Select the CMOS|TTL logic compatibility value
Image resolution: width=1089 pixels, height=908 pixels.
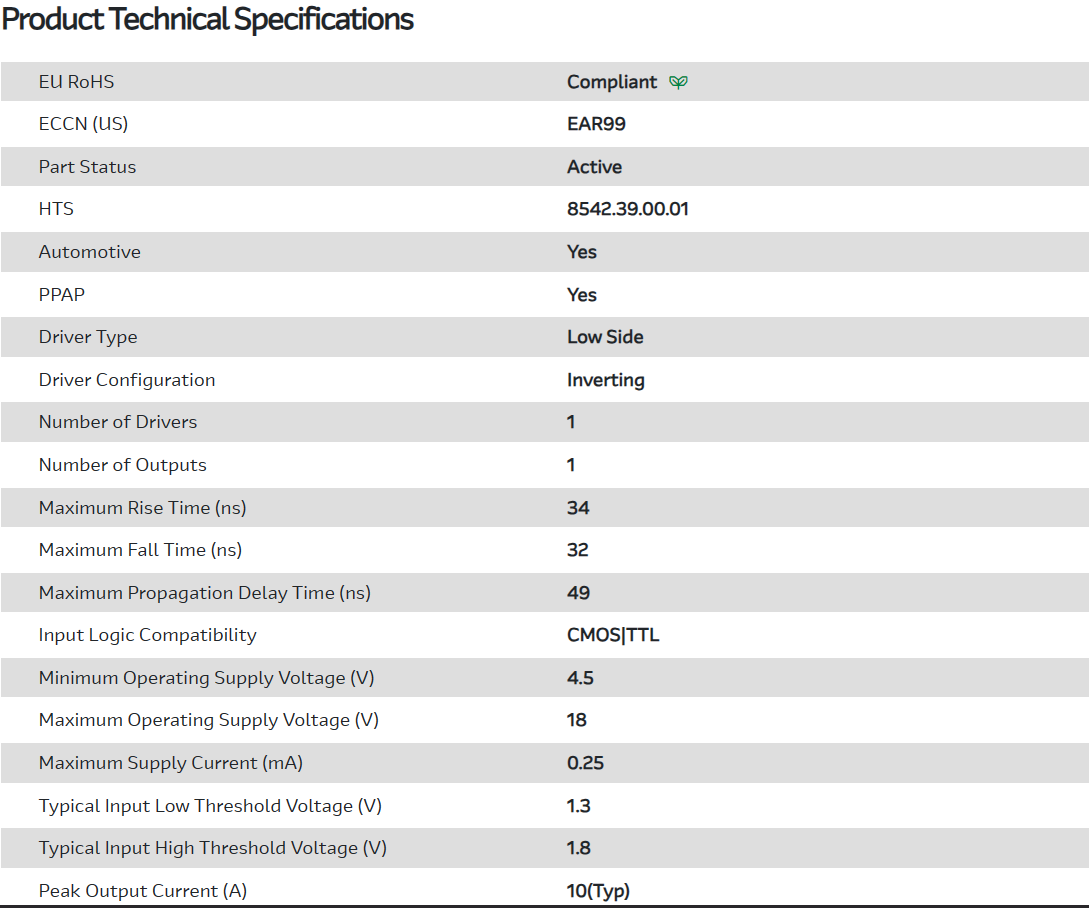613,635
